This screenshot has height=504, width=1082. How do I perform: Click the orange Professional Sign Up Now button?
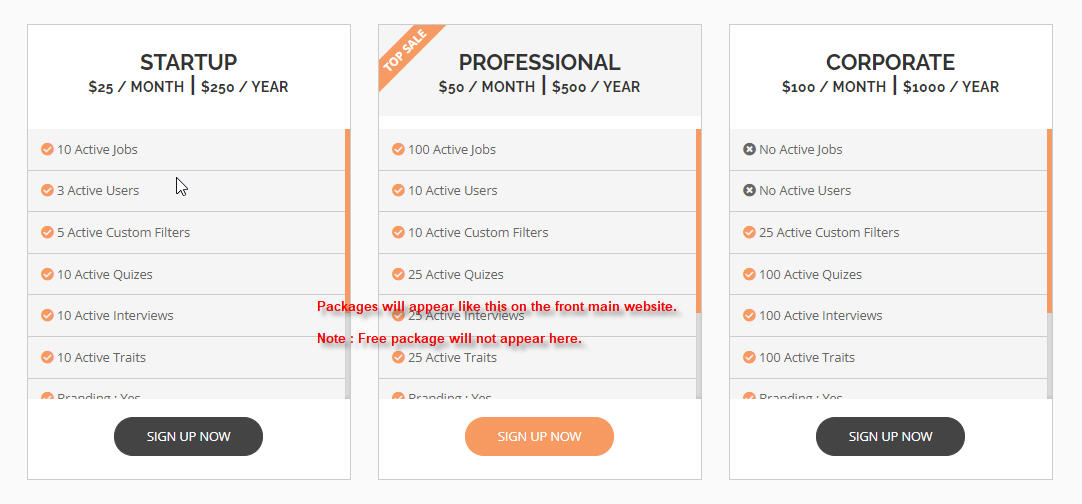pos(539,436)
